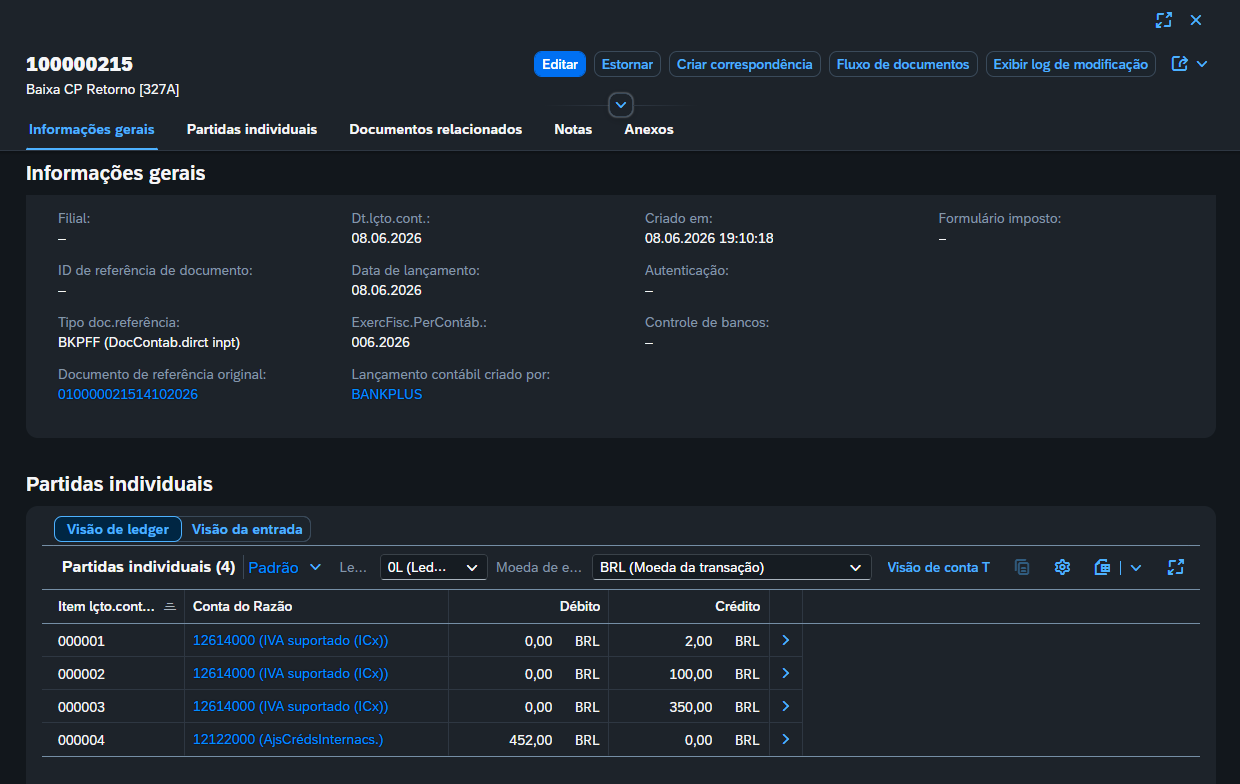Open original reference document 010000021514102026 link
1240x784 pixels.
[128, 394]
